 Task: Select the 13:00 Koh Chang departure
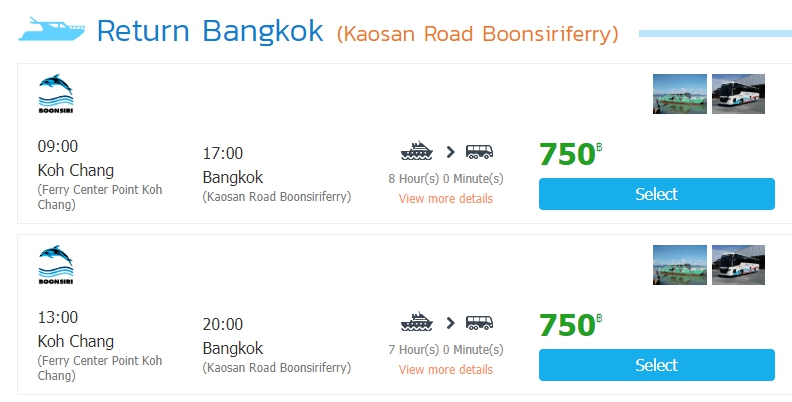point(656,365)
